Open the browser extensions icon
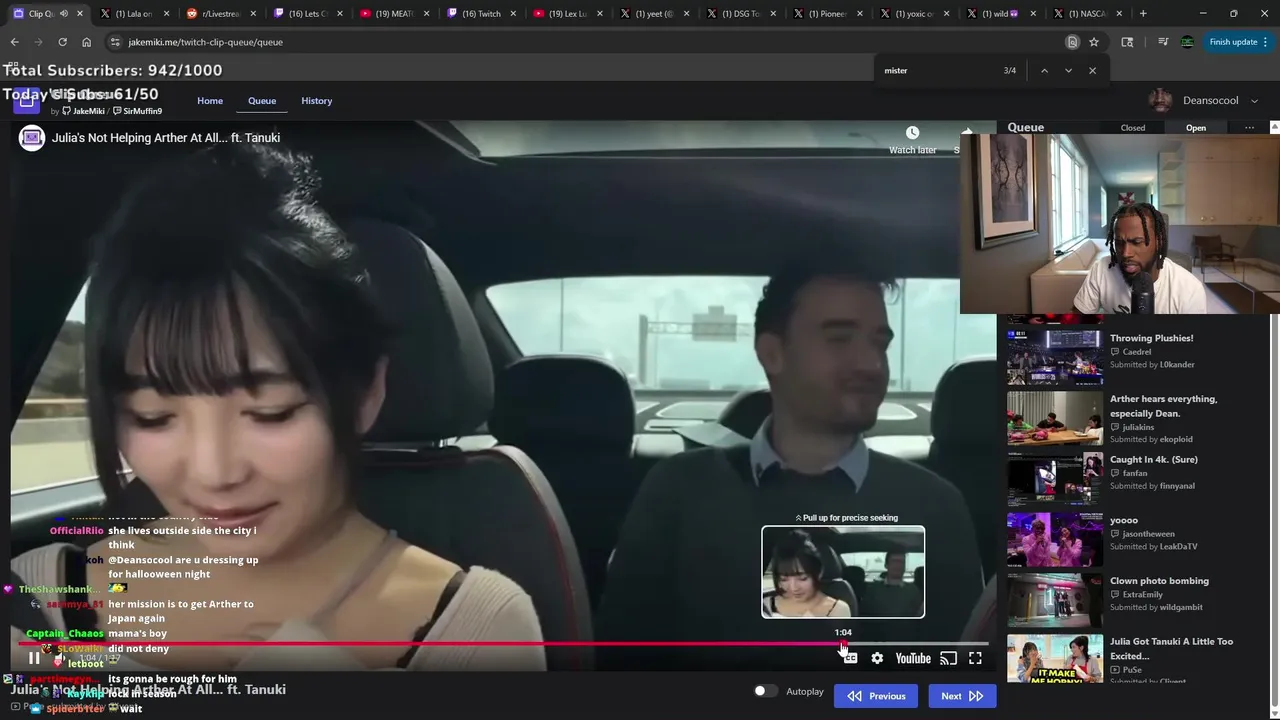 click(x=1127, y=42)
